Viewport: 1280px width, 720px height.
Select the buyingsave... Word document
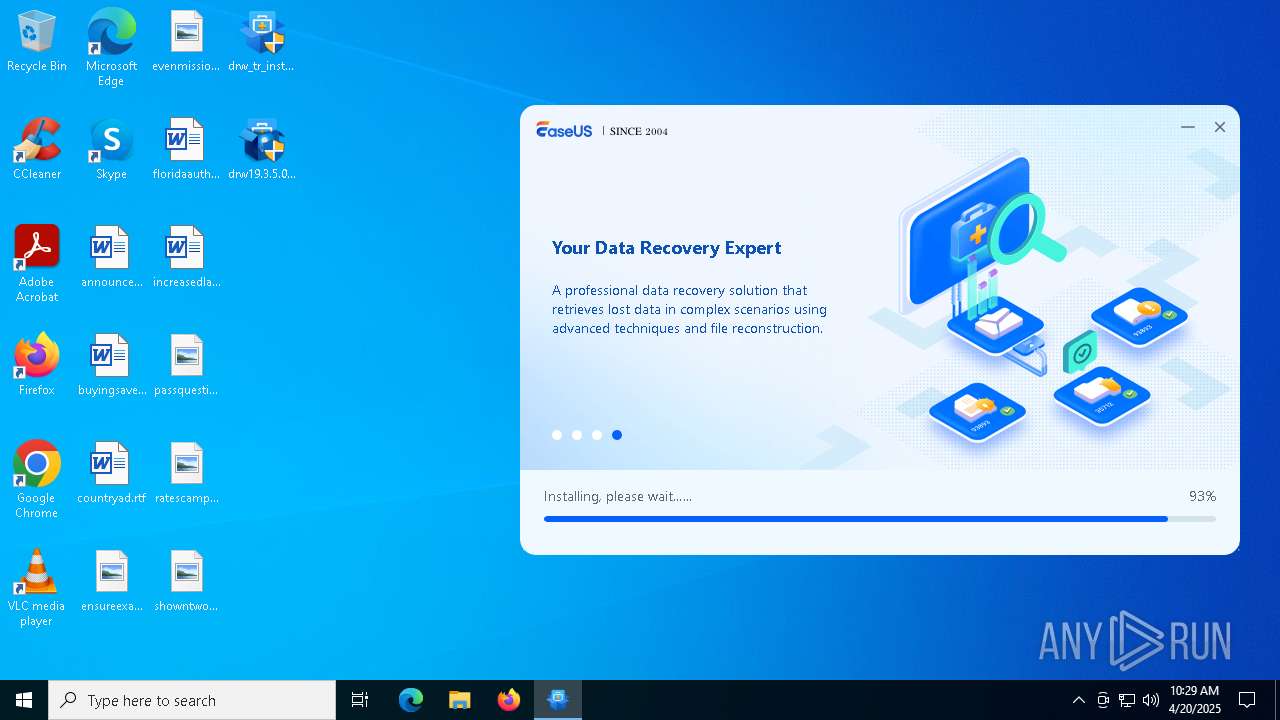(111, 365)
